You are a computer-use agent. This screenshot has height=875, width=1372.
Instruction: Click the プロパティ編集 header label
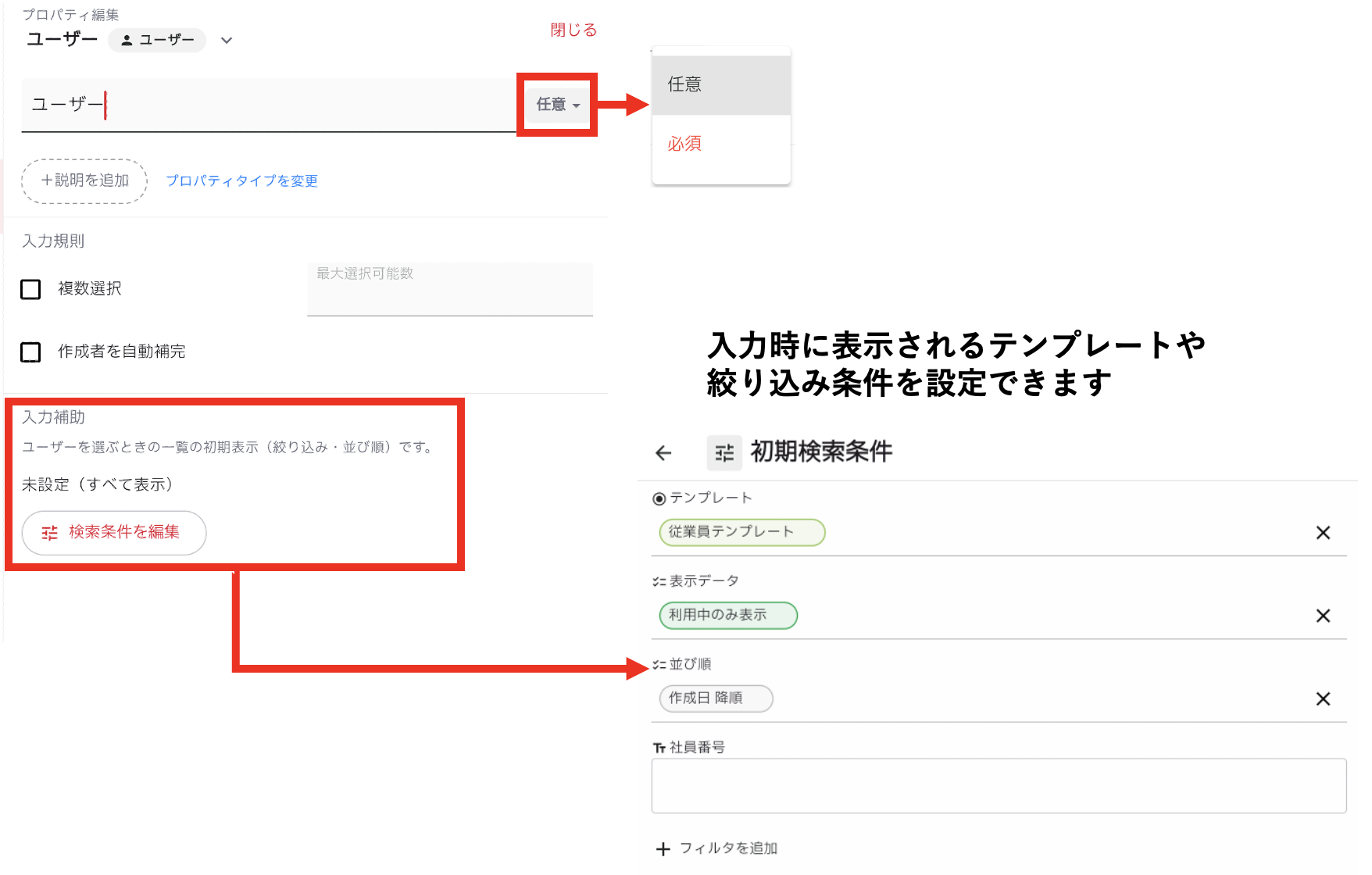70,15
